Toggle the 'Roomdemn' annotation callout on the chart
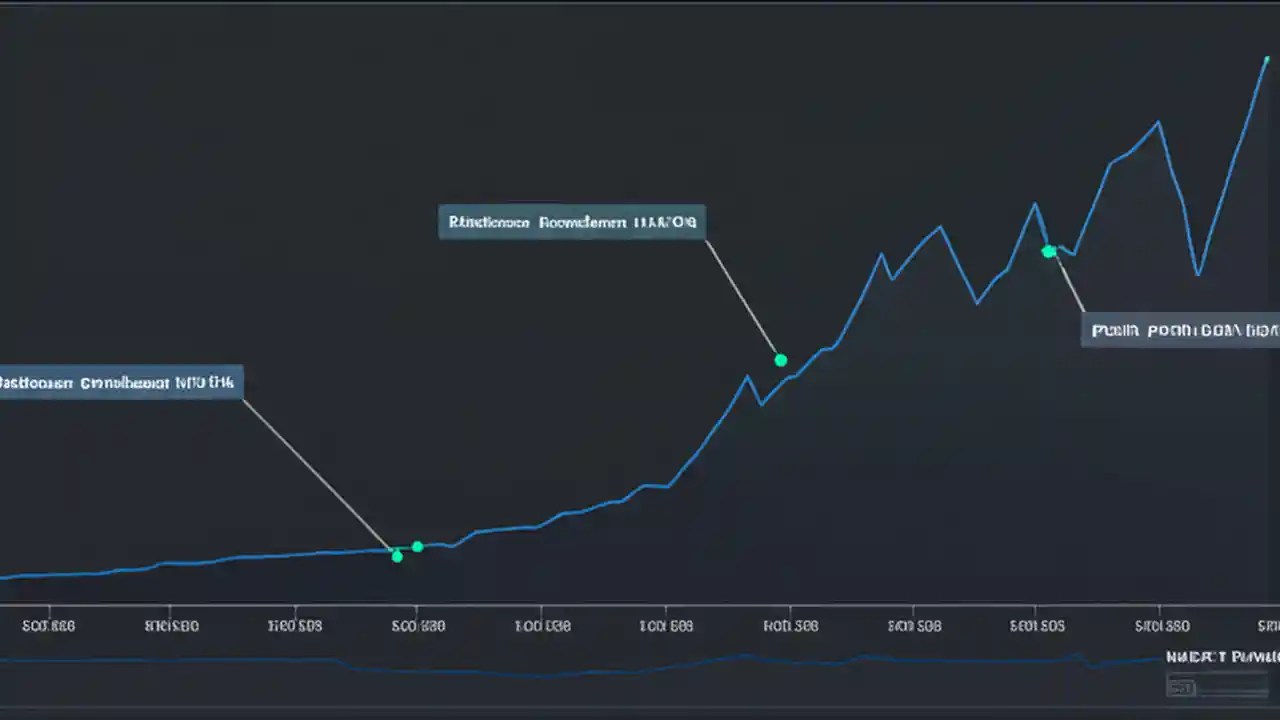Viewport: 1280px width, 720px height. pyautogui.click(x=571, y=222)
